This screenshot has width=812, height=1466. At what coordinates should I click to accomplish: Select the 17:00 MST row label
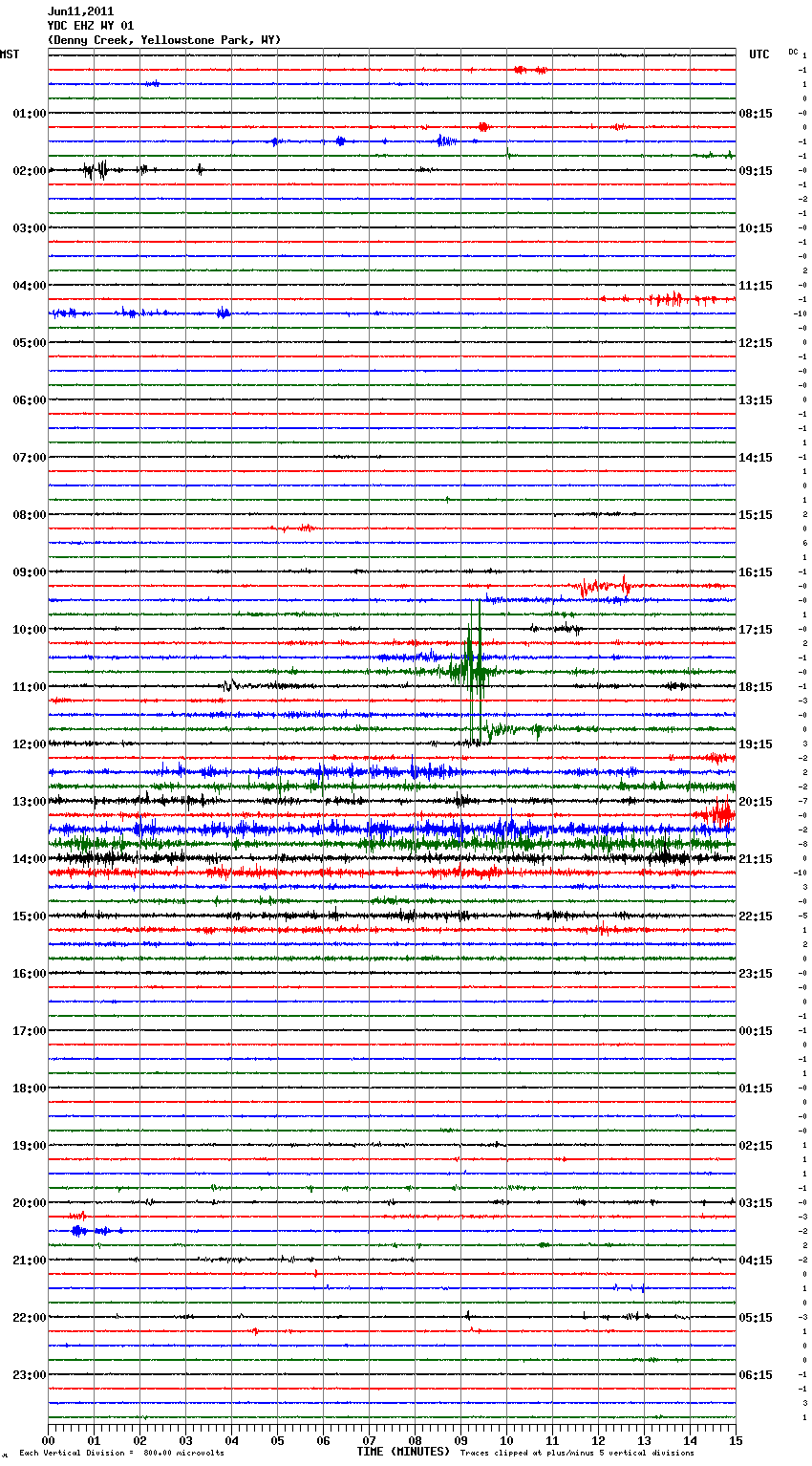(x=30, y=1030)
